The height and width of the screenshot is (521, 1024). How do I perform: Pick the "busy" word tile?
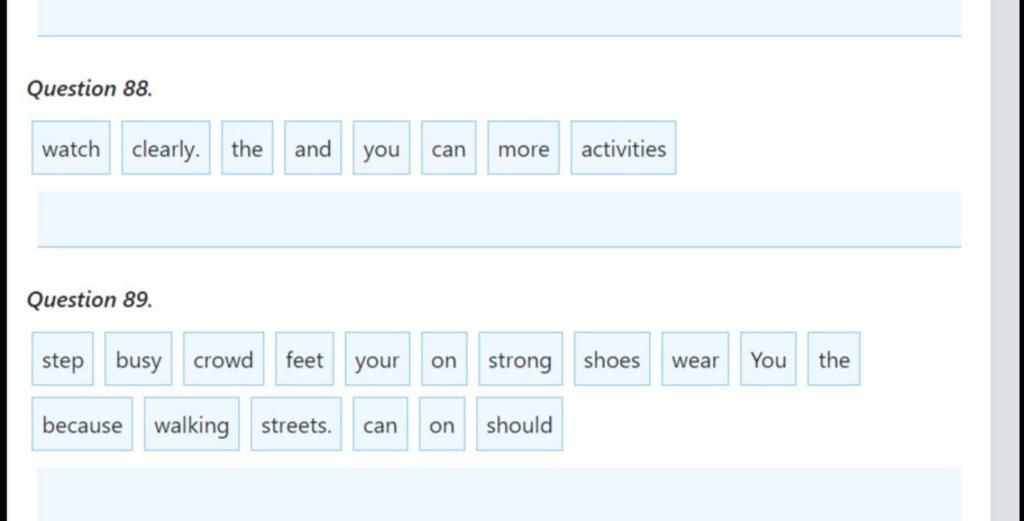(138, 360)
